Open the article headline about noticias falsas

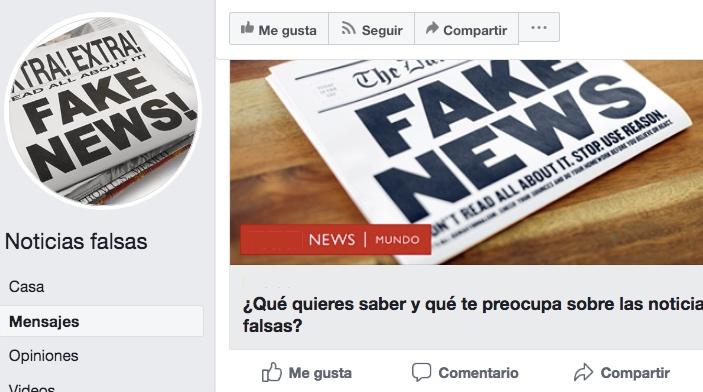473,314
